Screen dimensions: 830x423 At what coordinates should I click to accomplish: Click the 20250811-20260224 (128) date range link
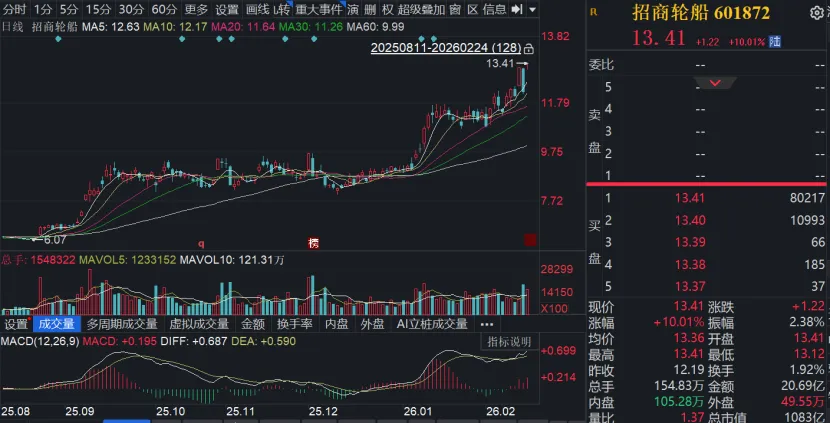[x=446, y=48]
